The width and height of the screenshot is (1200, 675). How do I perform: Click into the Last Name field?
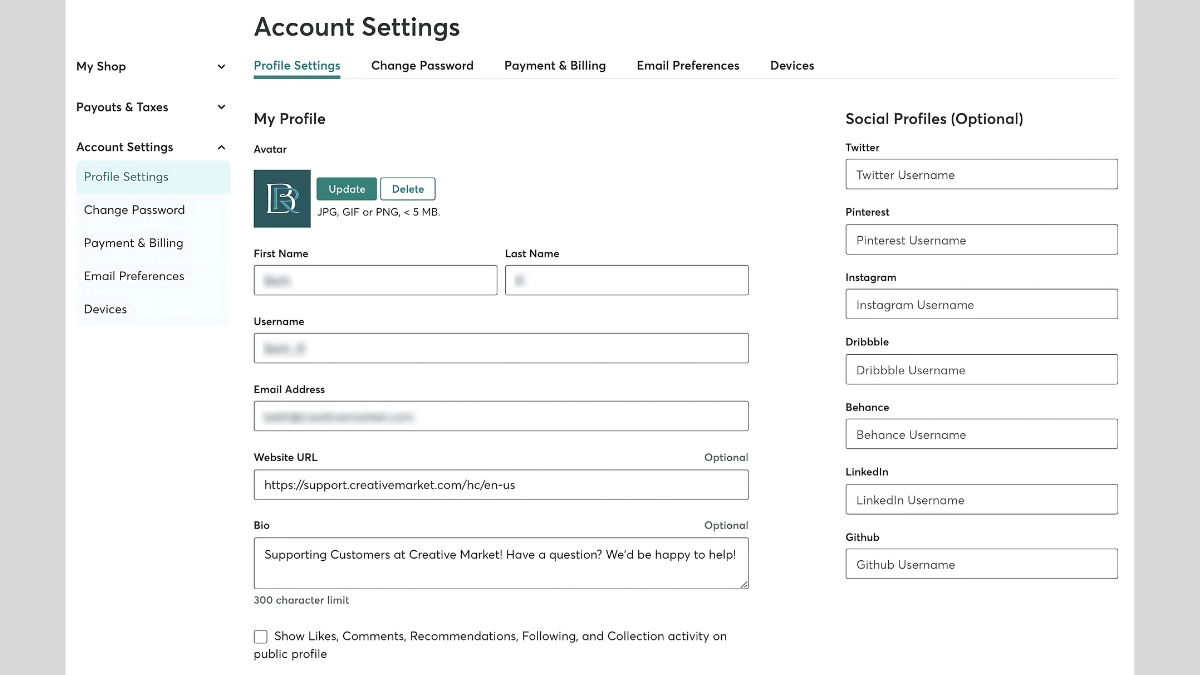[x=627, y=280]
